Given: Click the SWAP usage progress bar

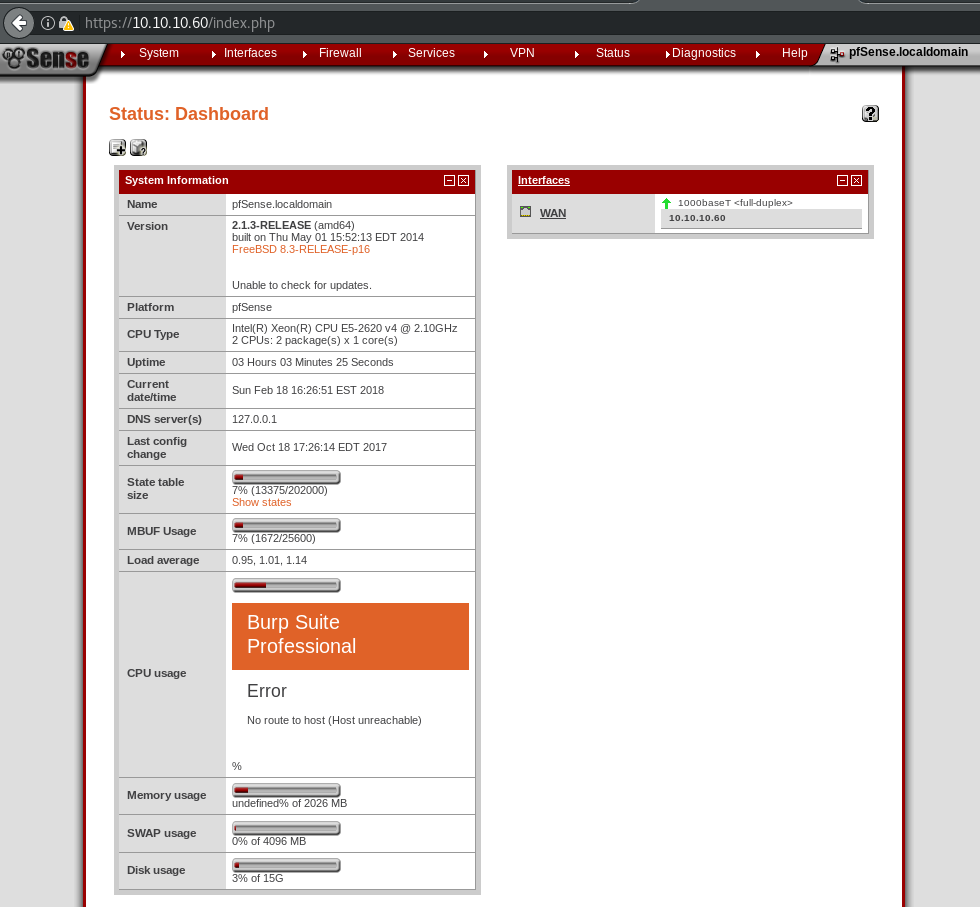Looking at the screenshot, I should pyautogui.click(x=286, y=829).
